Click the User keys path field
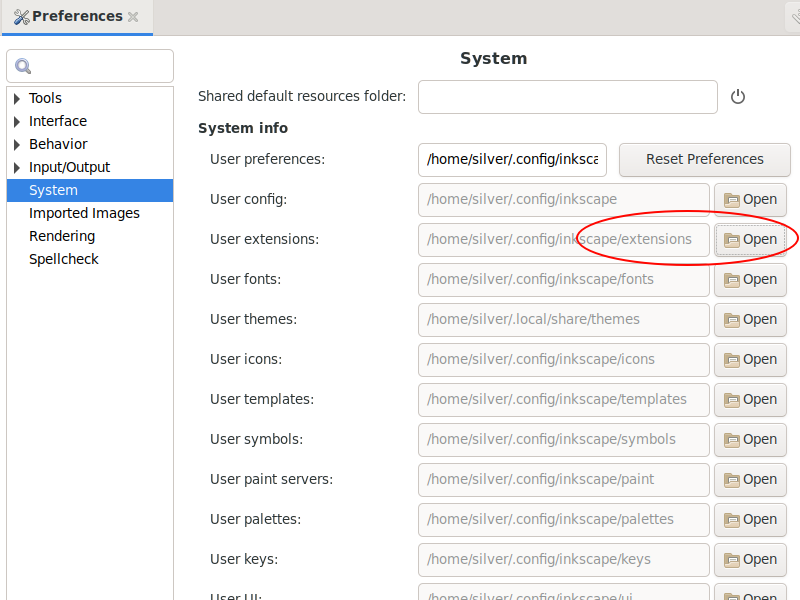Screen dimensions: 800x600 click(x=564, y=560)
